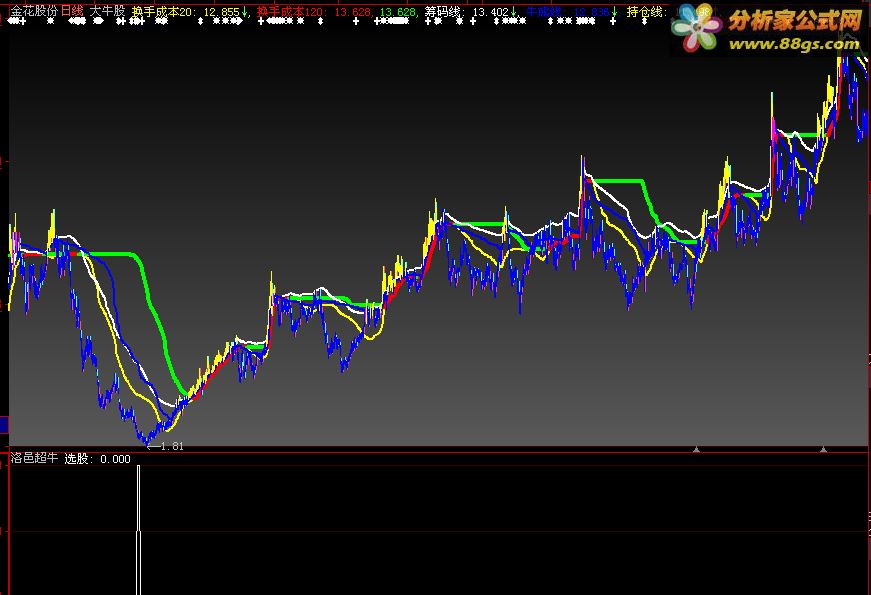The width and height of the screenshot is (871, 595).
Task: Click the red 13.628 value
Action: click(x=352, y=12)
